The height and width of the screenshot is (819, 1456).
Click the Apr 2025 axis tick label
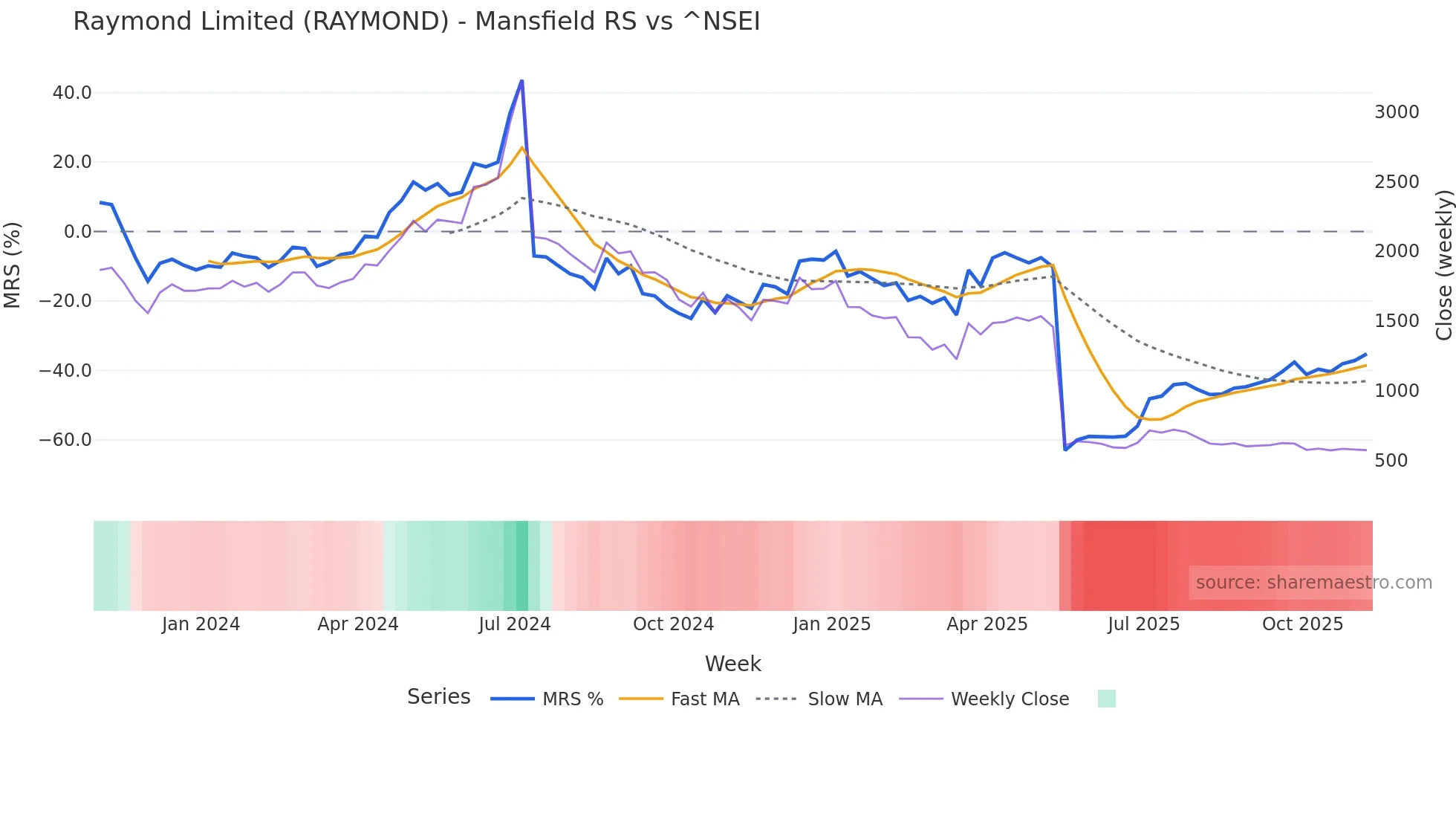(x=987, y=624)
